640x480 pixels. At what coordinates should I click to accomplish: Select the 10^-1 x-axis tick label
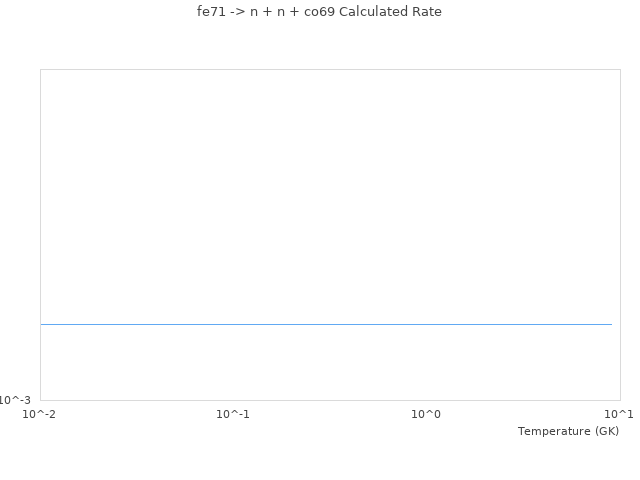click(233, 414)
